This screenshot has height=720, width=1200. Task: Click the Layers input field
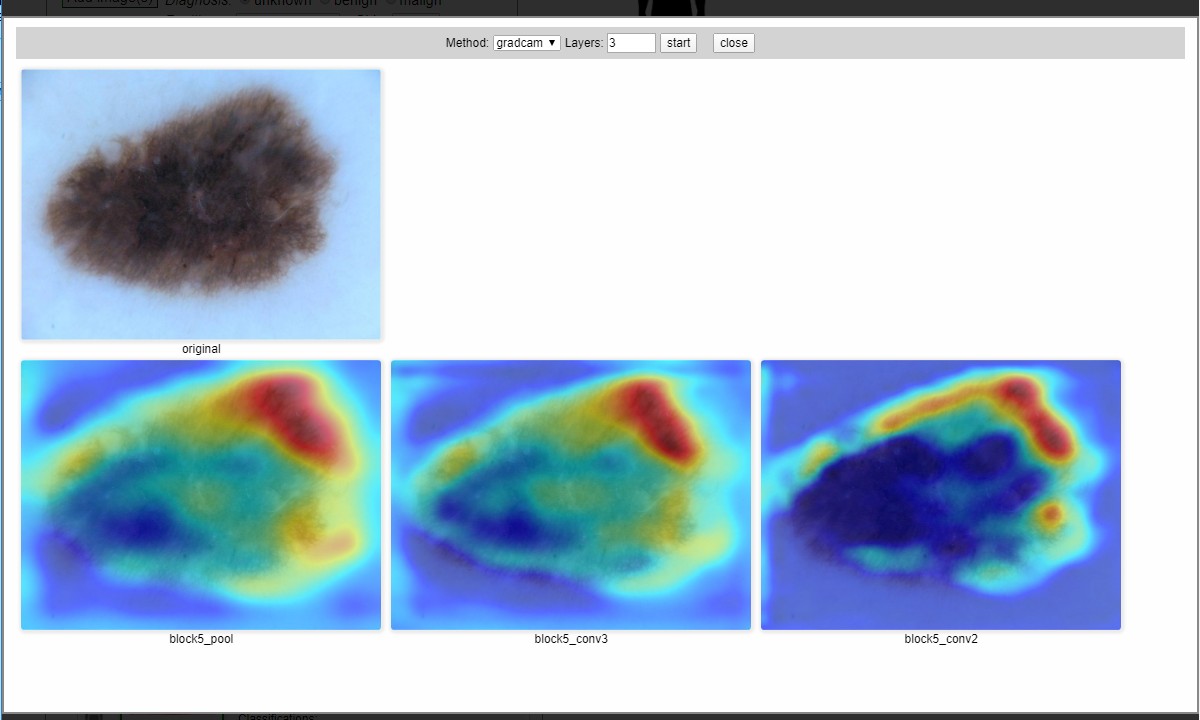[631, 43]
